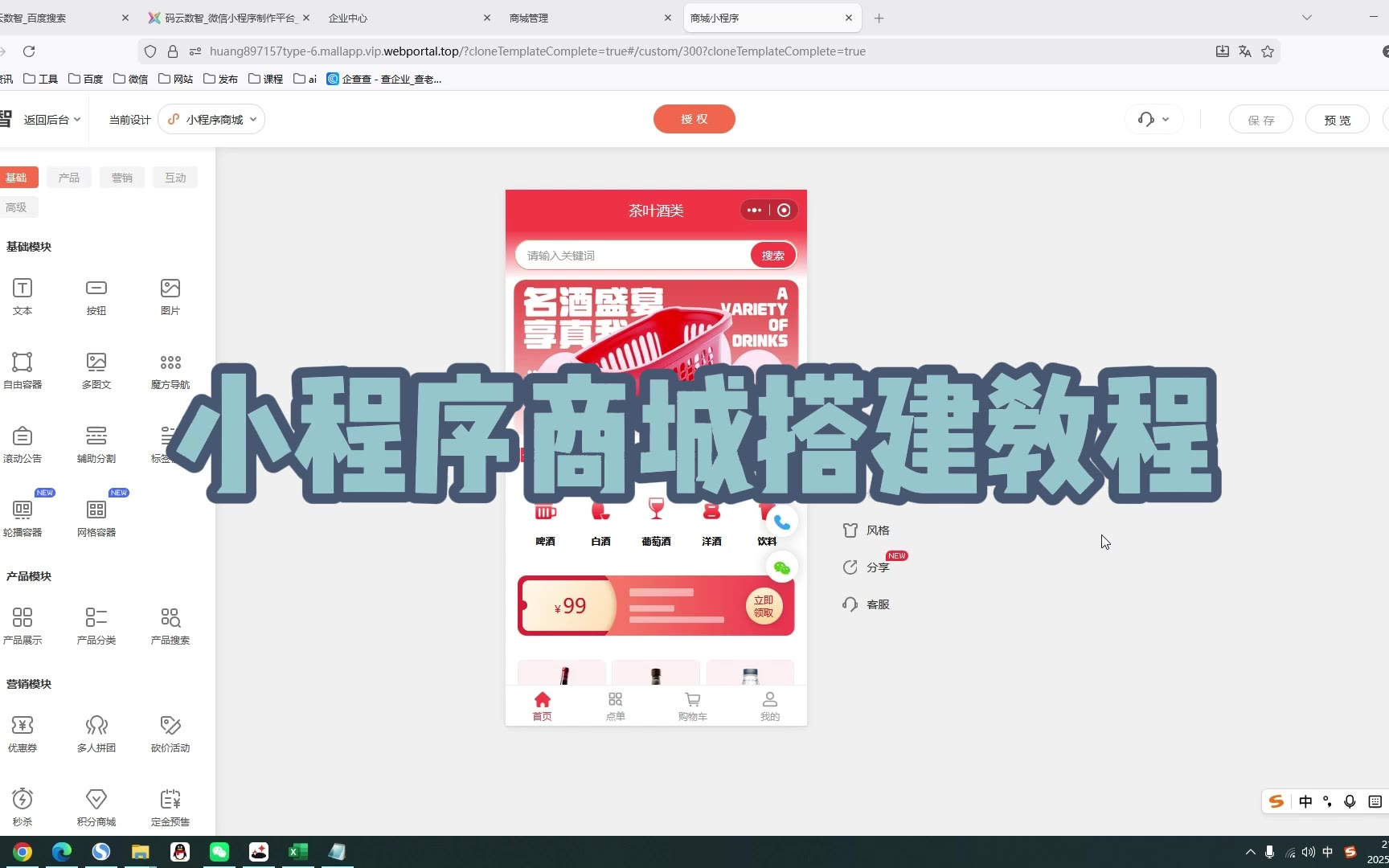Add the 积分商城 points mall module

96,808
